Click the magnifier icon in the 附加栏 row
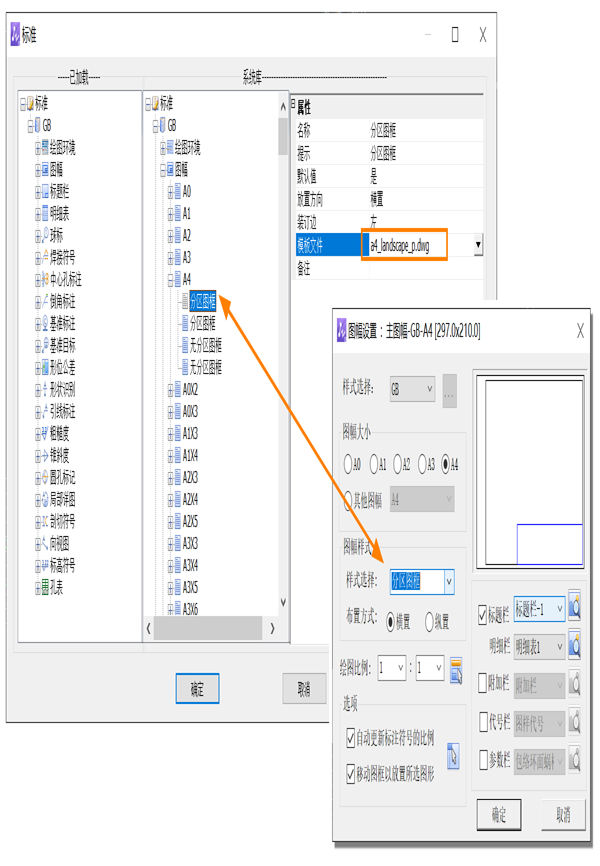This screenshot has height=866, width=600. [575, 684]
